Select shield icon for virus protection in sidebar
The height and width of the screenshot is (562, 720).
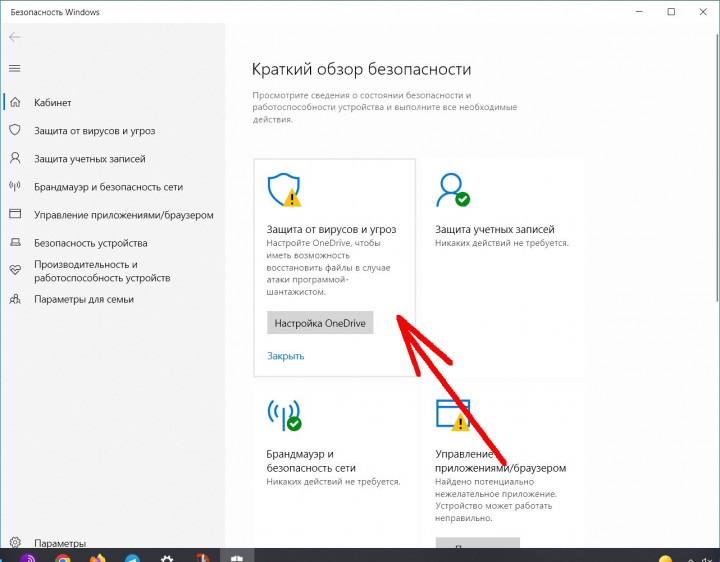(15, 131)
